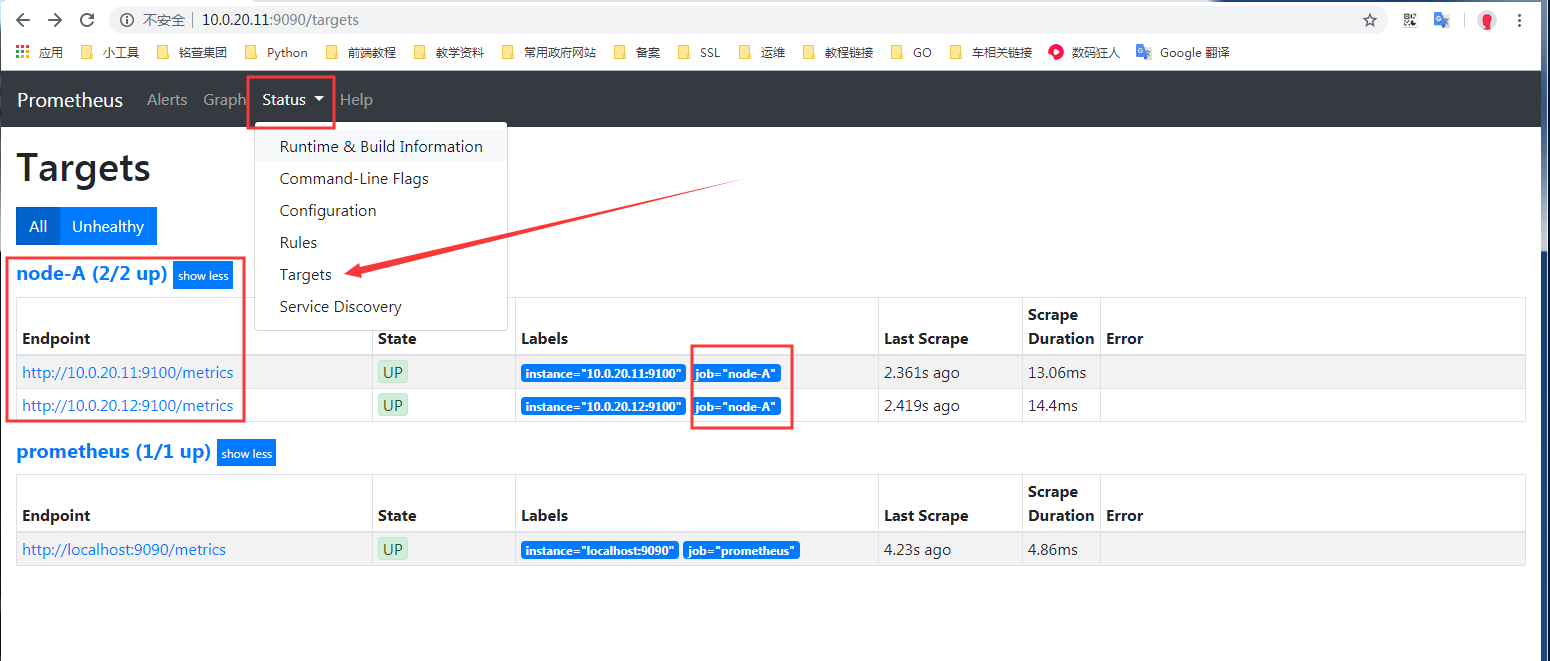Open the 数码狂人 bookmark

point(1084,52)
